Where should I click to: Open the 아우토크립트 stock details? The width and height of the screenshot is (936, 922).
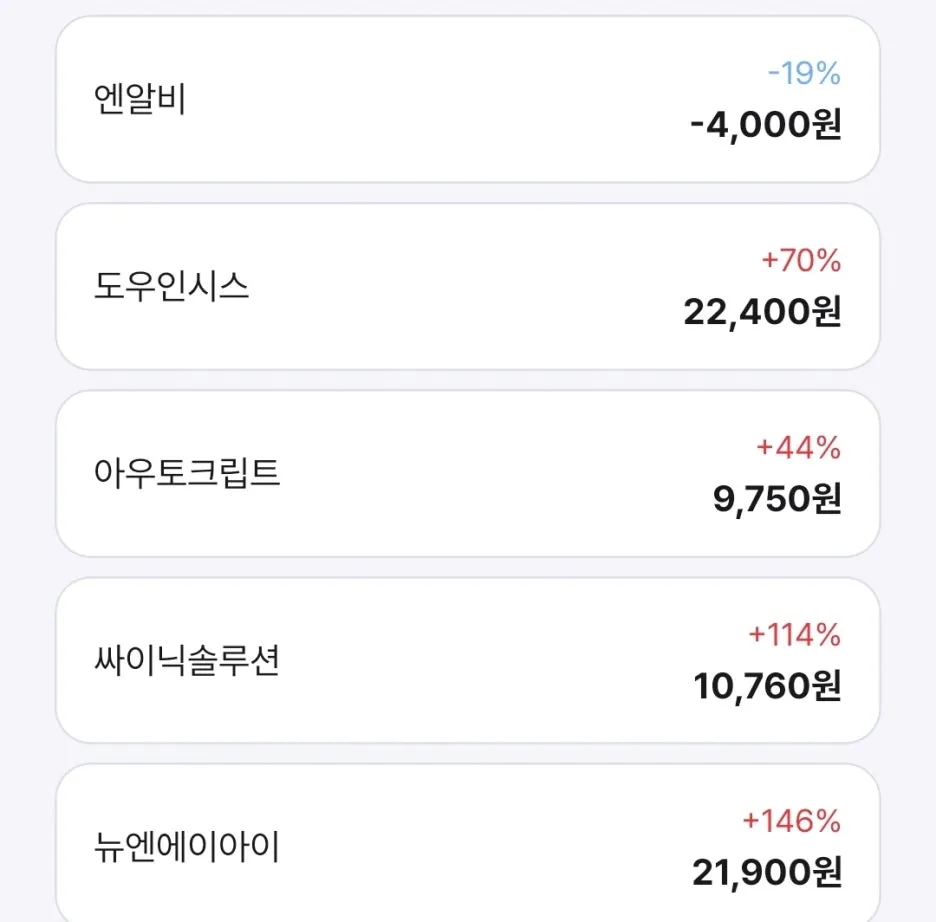click(x=468, y=472)
